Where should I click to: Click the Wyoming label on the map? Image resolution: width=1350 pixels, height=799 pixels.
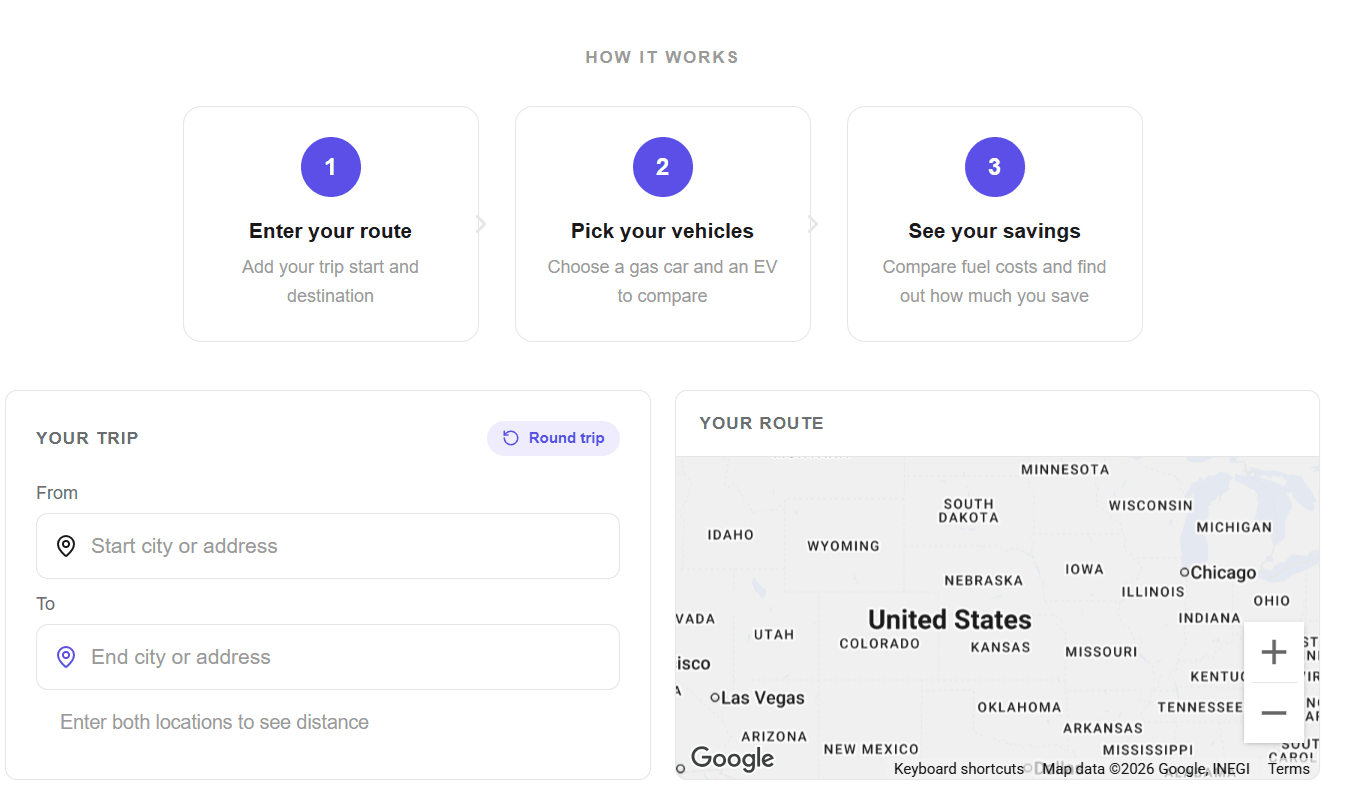844,546
